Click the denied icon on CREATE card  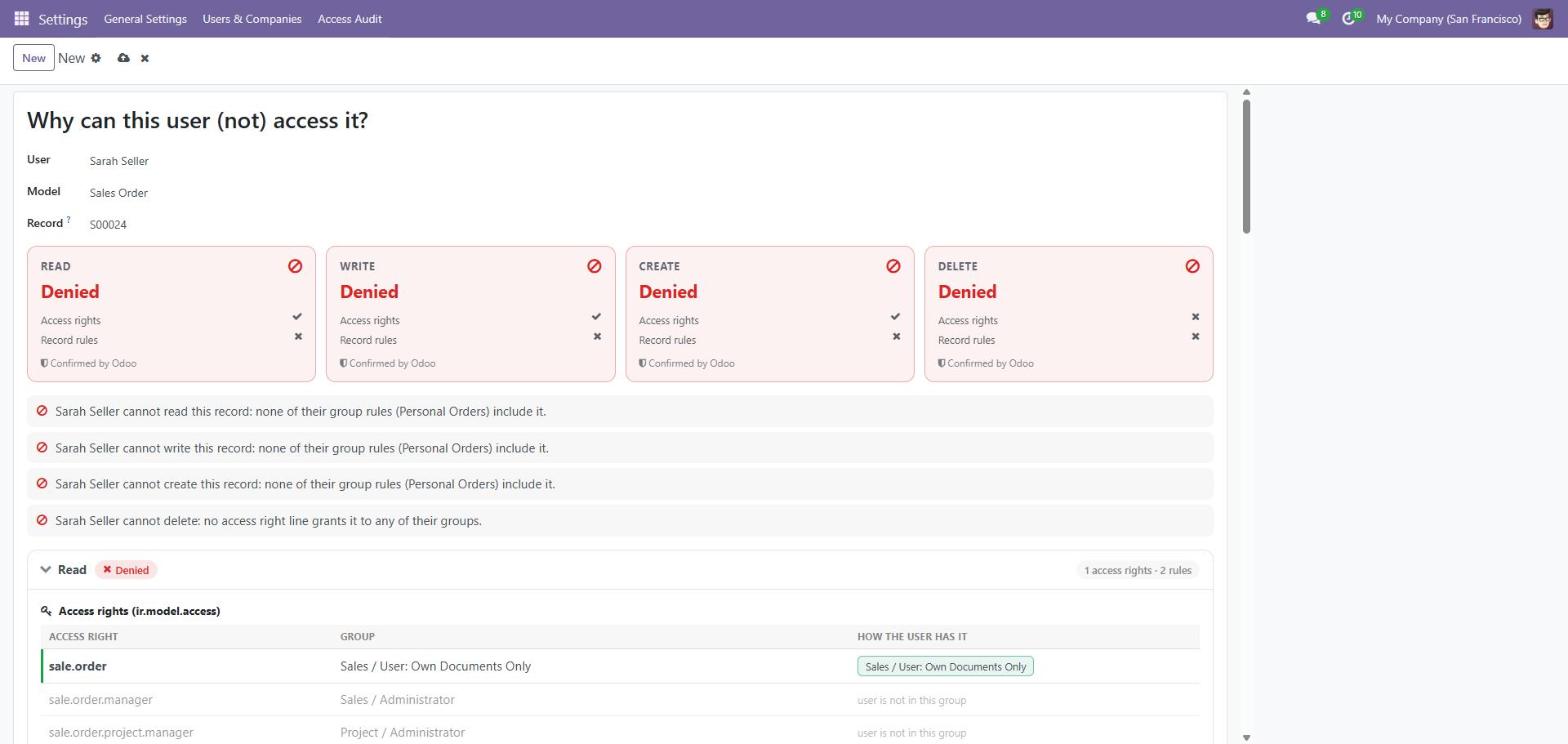pyautogui.click(x=893, y=266)
